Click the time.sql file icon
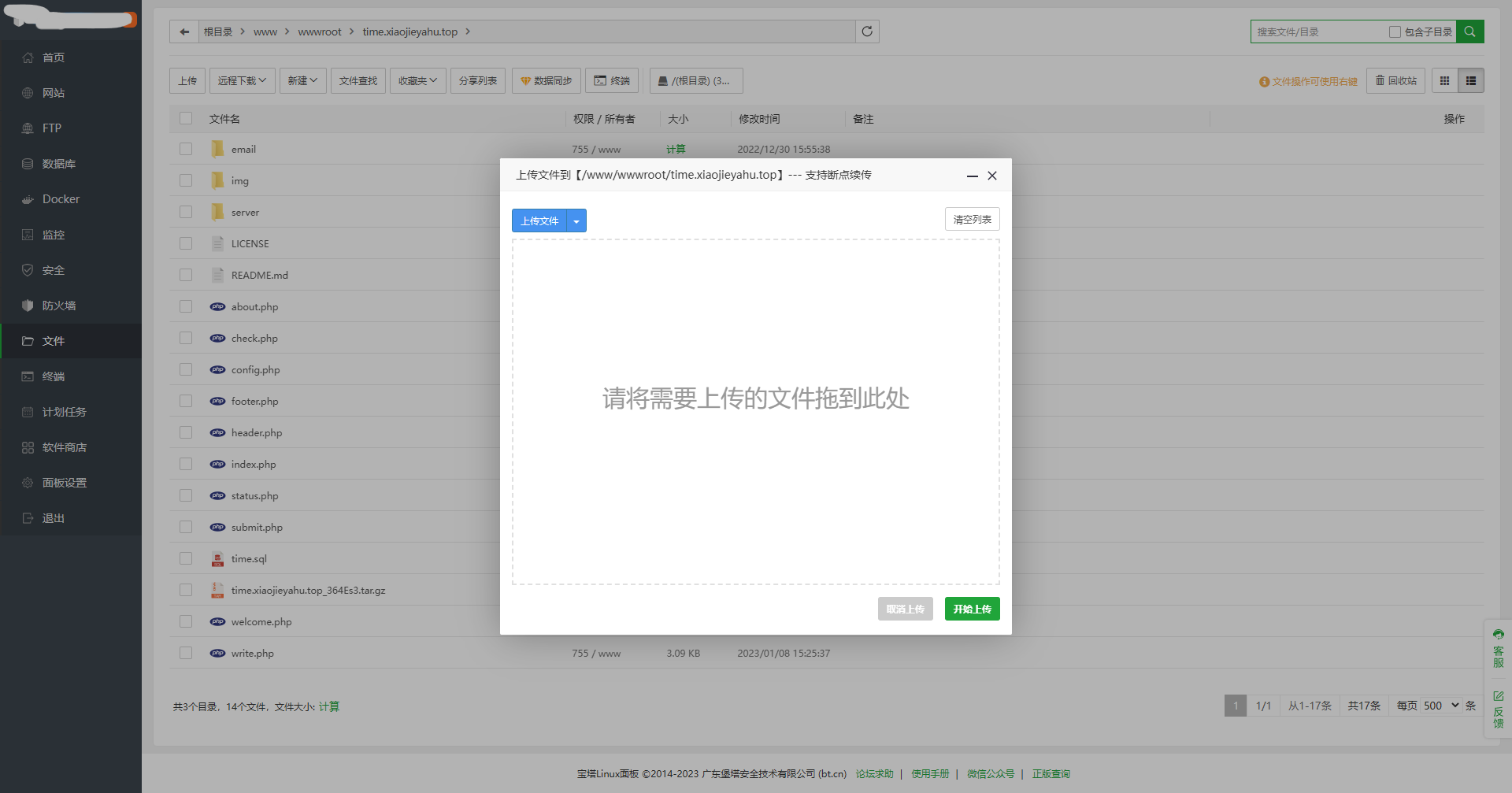This screenshot has width=1512, height=793. pos(217,558)
